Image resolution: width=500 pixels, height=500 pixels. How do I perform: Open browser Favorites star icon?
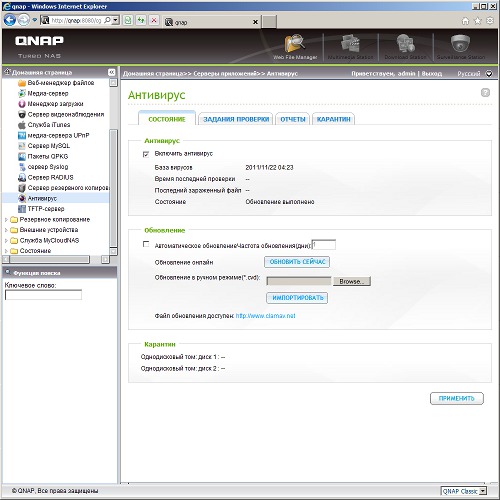click(478, 21)
